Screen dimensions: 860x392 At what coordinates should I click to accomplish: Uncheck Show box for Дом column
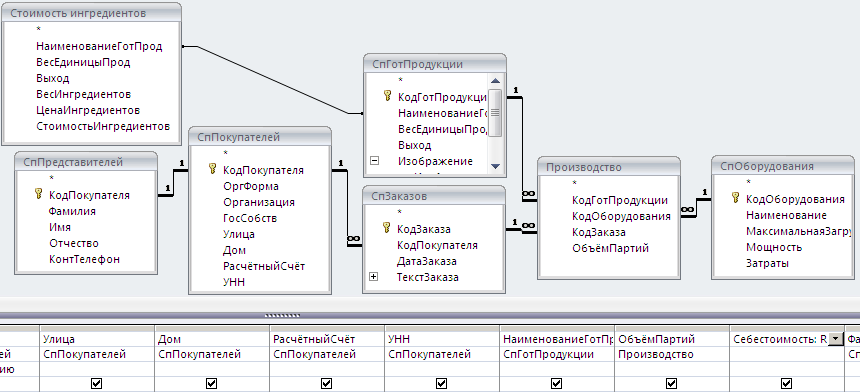(212, 384)
